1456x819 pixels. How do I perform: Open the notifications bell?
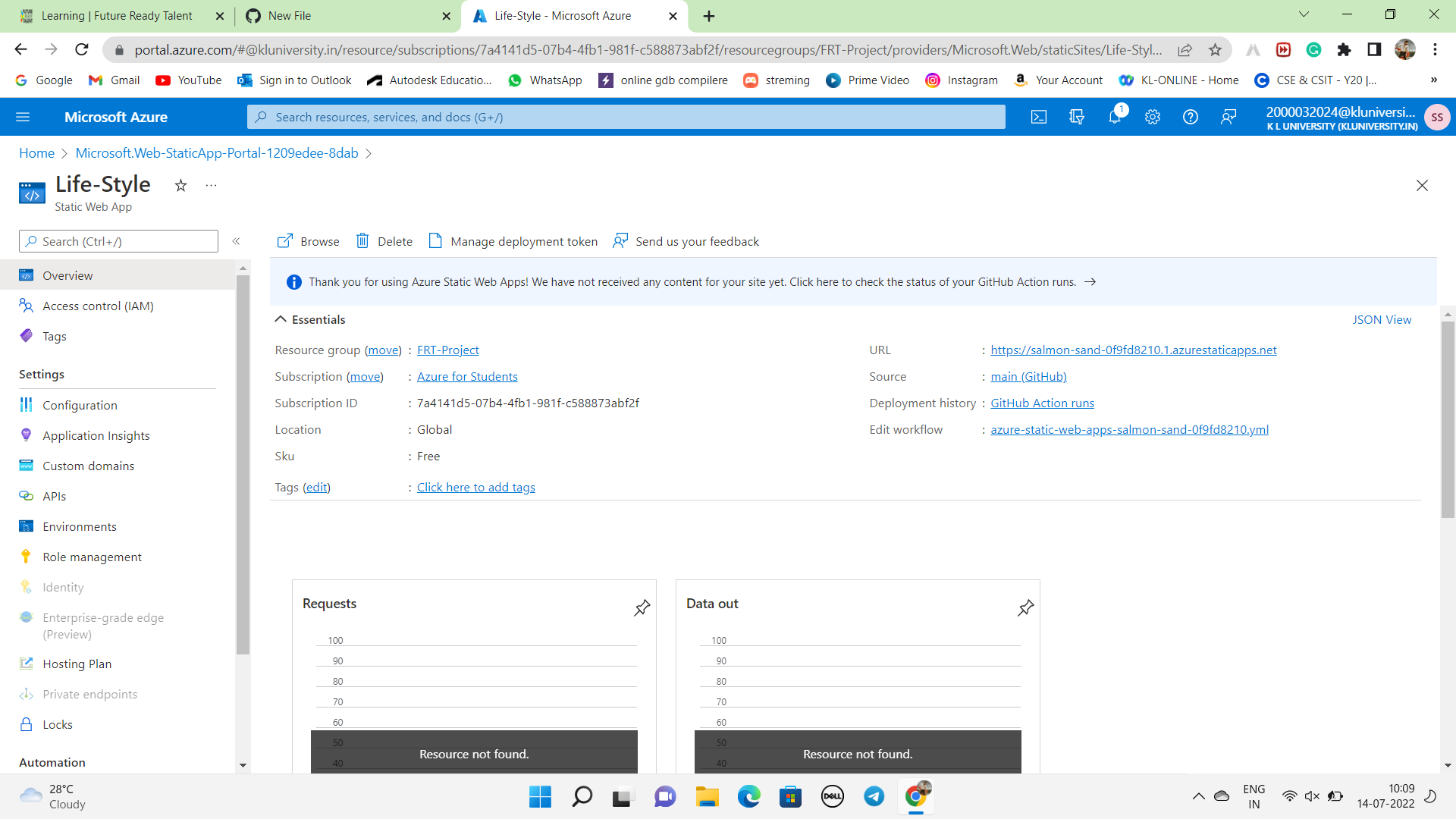click(1115, 117)
